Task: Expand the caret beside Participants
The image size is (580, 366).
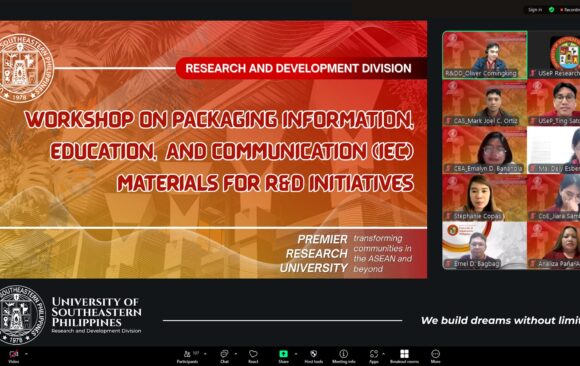Action: [x=205, y=354]
